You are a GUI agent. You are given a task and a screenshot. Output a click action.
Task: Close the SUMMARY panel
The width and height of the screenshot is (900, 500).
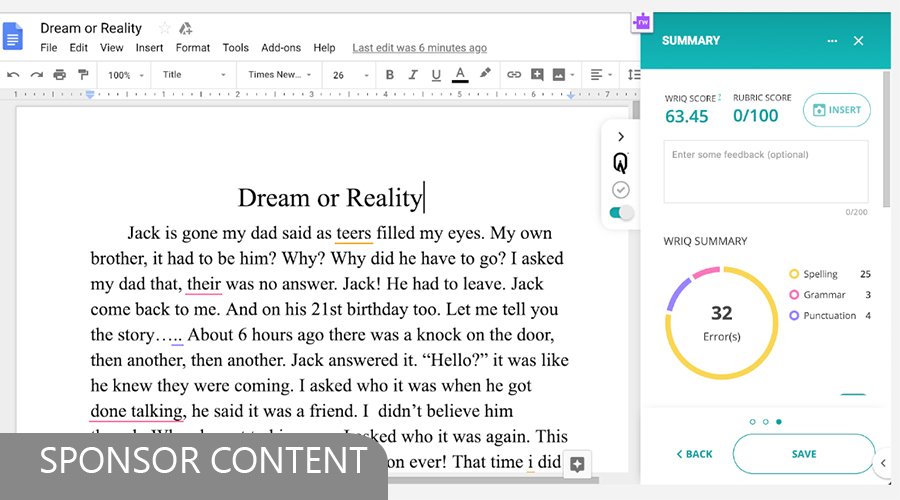(x=859, y=41)
